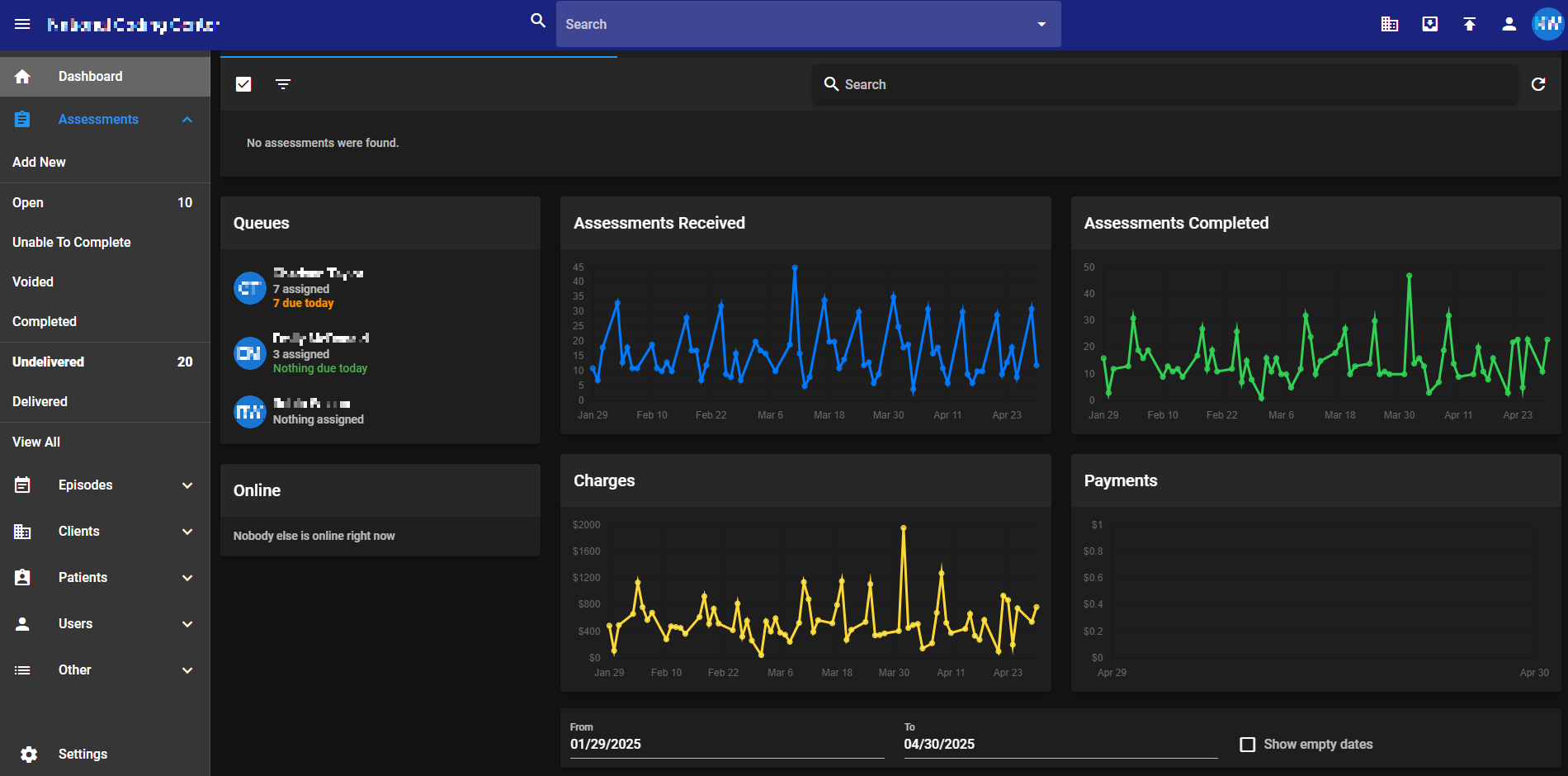This screenshot has width=1568, height=776.
Task: Click the Undelivered count badge 20
Action: pyautogui.click(x=185, y=362)
